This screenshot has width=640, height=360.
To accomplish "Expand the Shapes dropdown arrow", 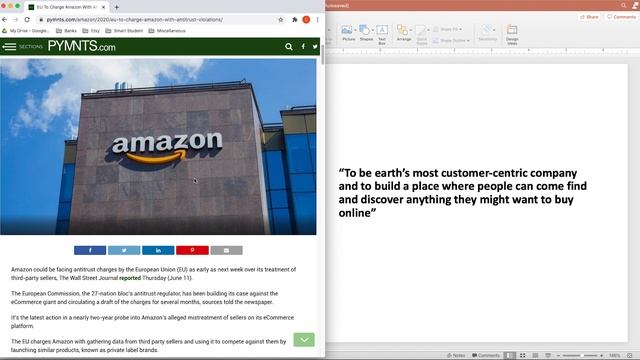I will (373, 30).
